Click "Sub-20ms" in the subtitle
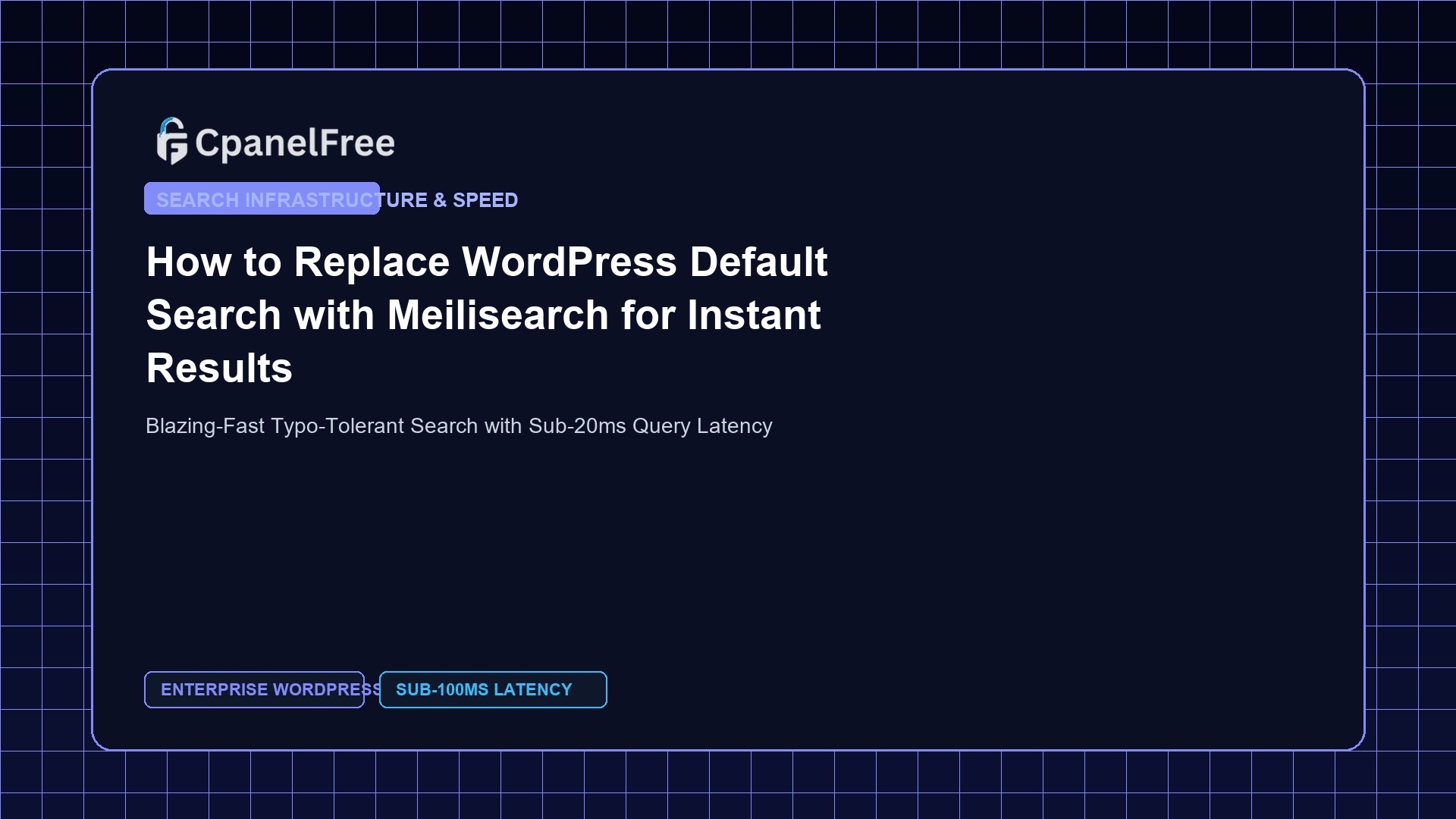 pyautogui.click(x=577, y=426)
